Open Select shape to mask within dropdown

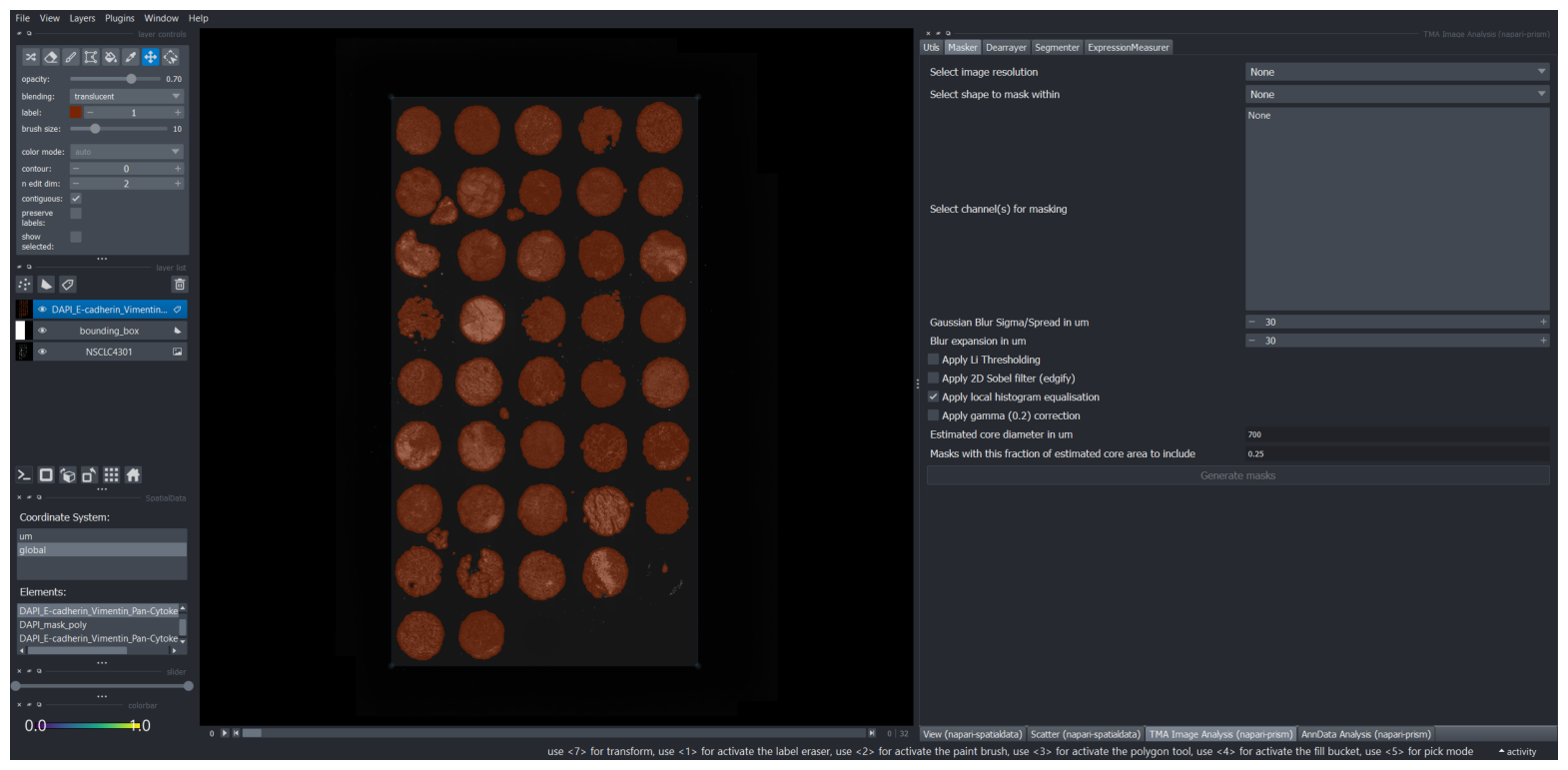pos(1397,94)
